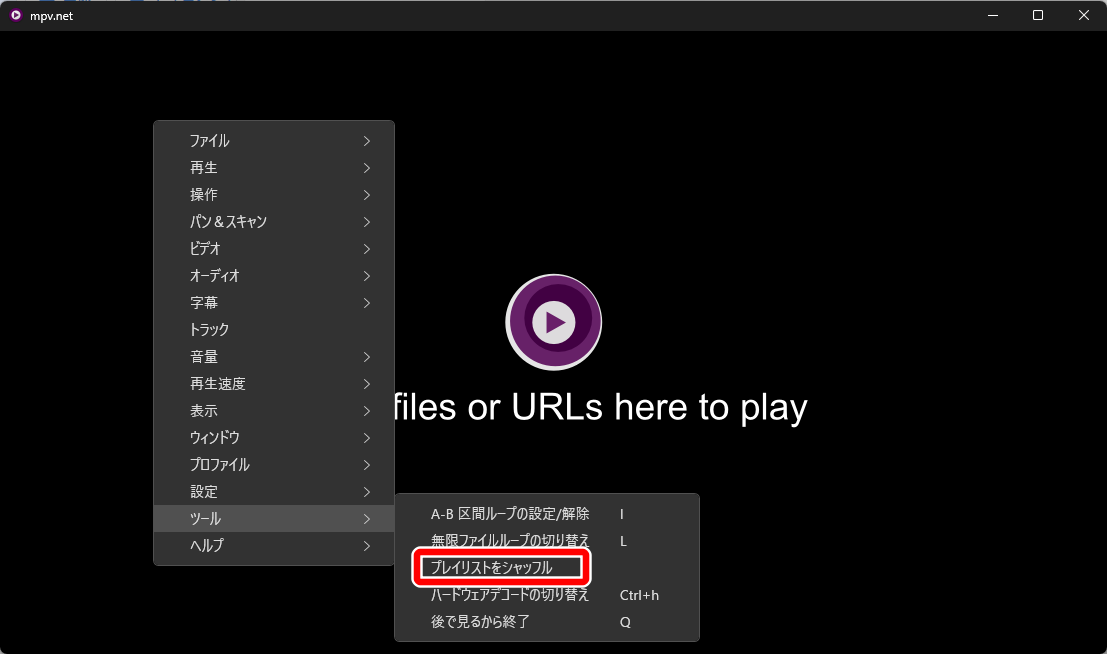1107x654 pixels.
Task: Click the mpv.net purple play logo
Action: click(x=554, y=322)
